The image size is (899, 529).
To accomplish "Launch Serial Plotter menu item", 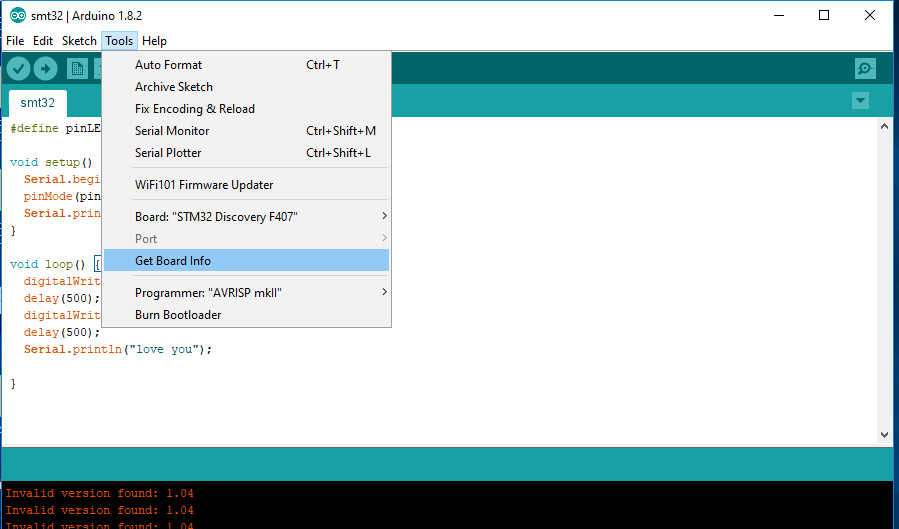I will coord(247,153).
